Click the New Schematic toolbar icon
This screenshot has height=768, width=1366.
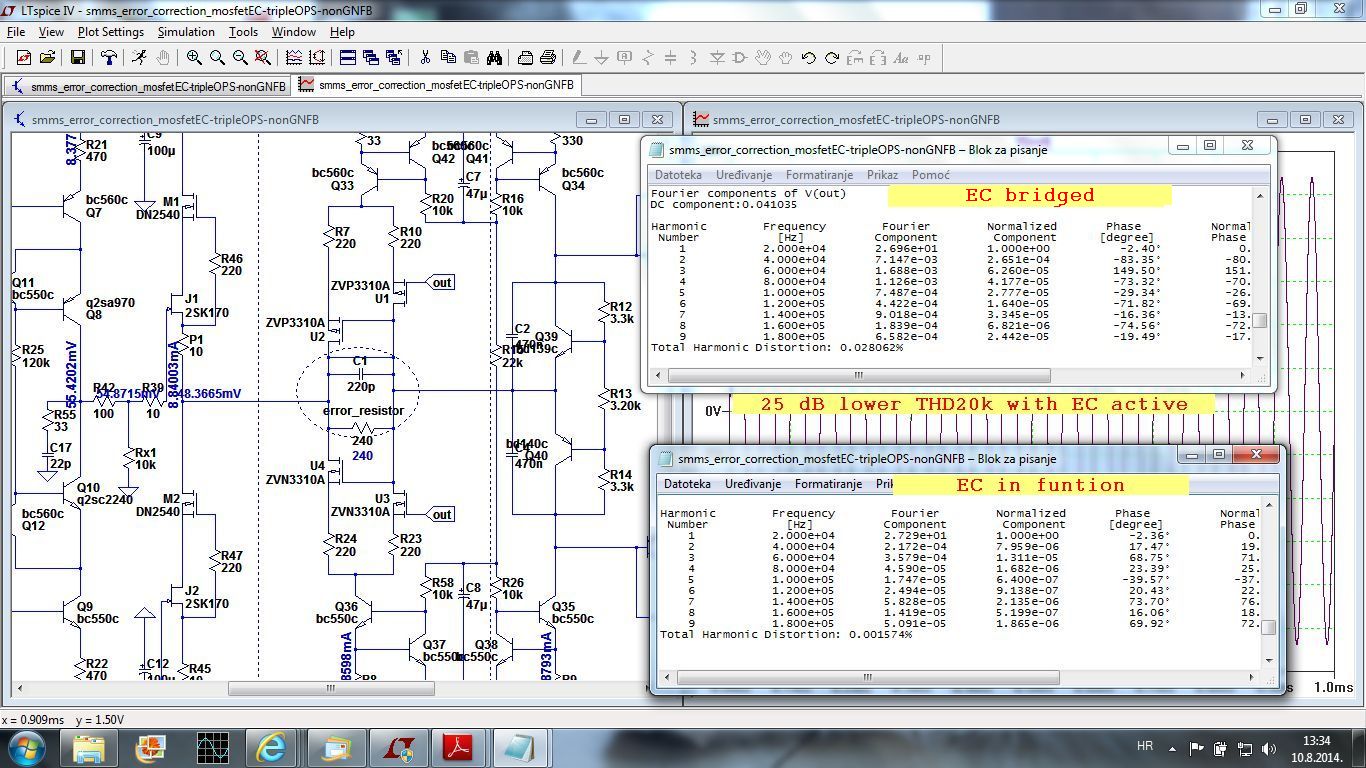coord(23,58)
